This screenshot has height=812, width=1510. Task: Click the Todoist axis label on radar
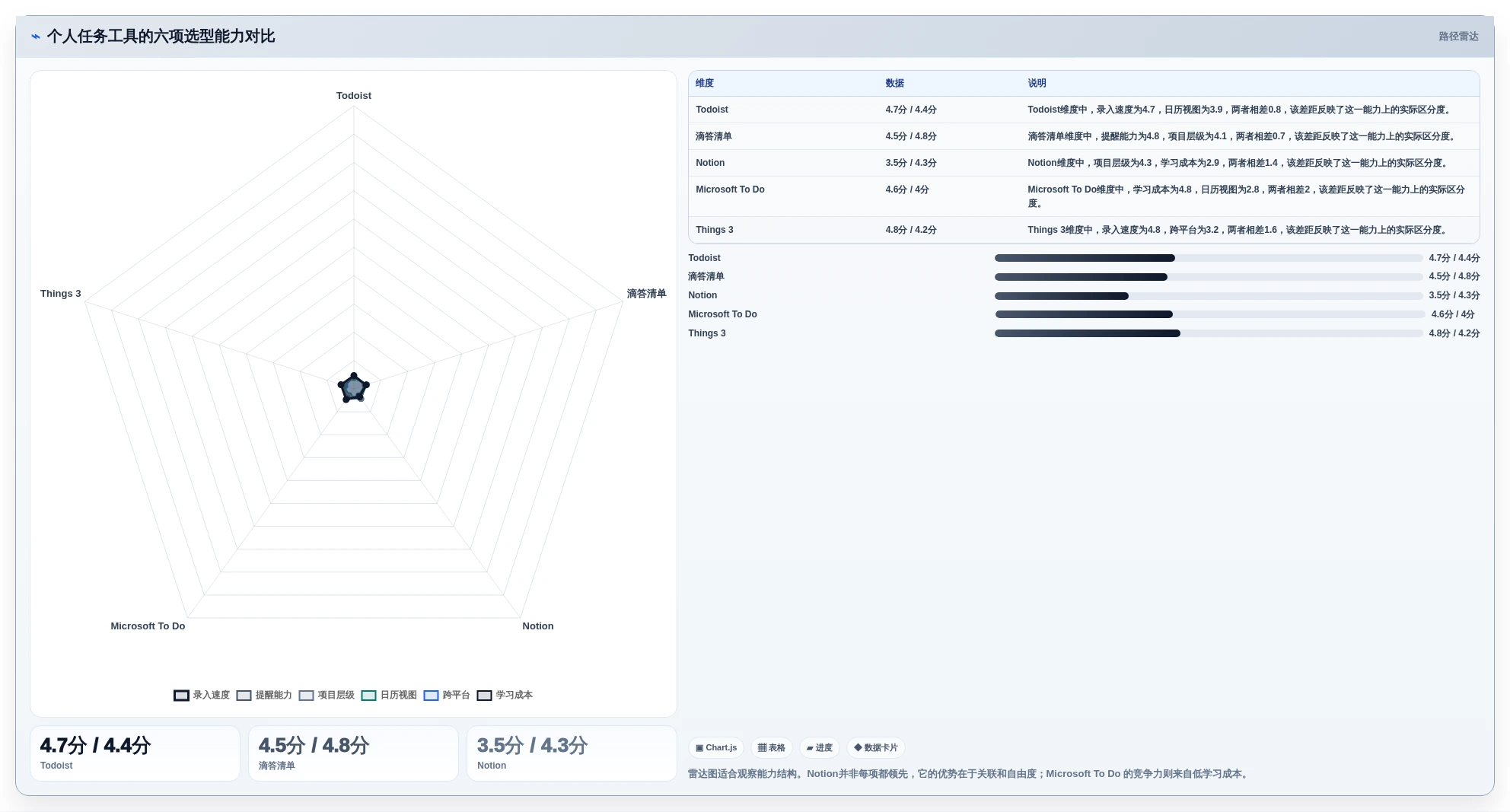354,96
